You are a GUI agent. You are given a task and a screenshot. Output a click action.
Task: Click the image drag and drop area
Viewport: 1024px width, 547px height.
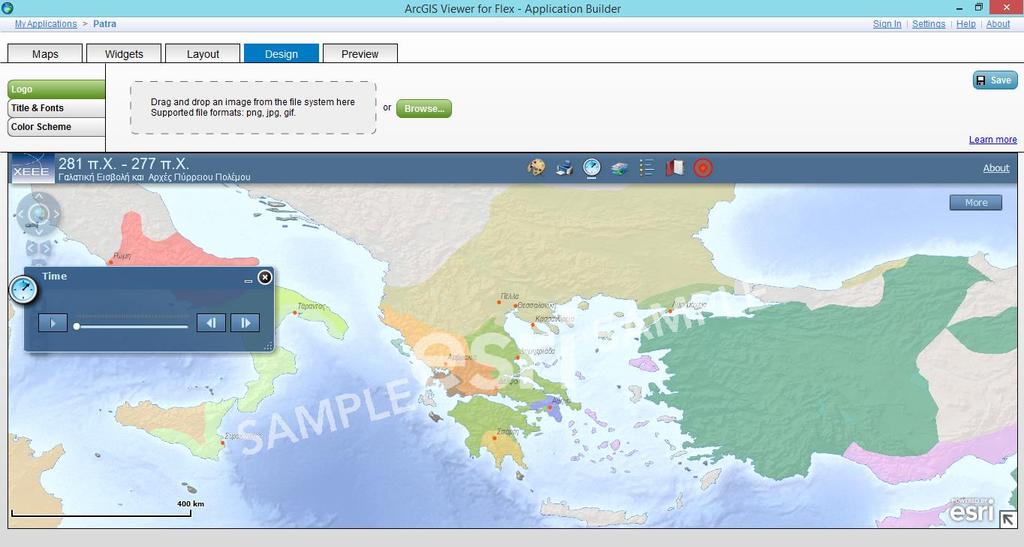253,108
